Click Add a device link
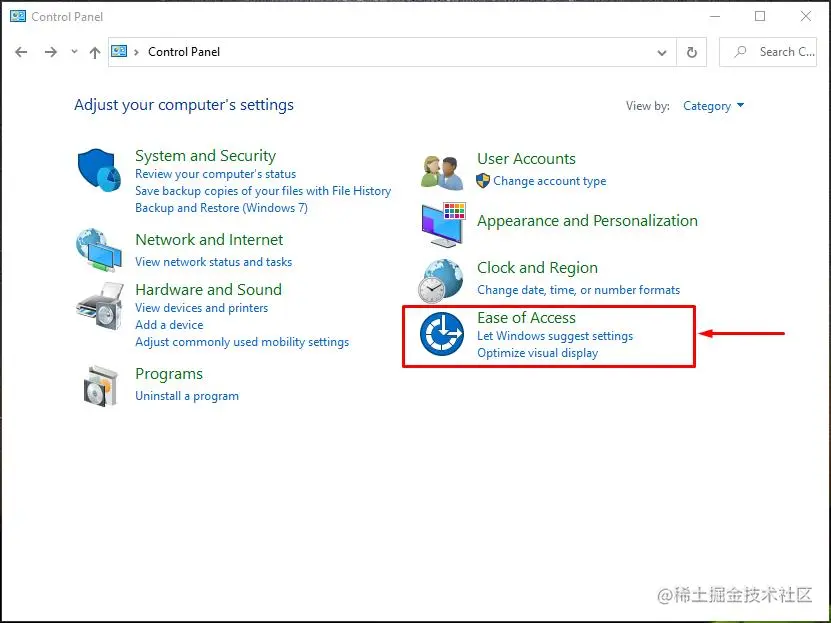Screen dimensions: 831x623 (169, 325)
